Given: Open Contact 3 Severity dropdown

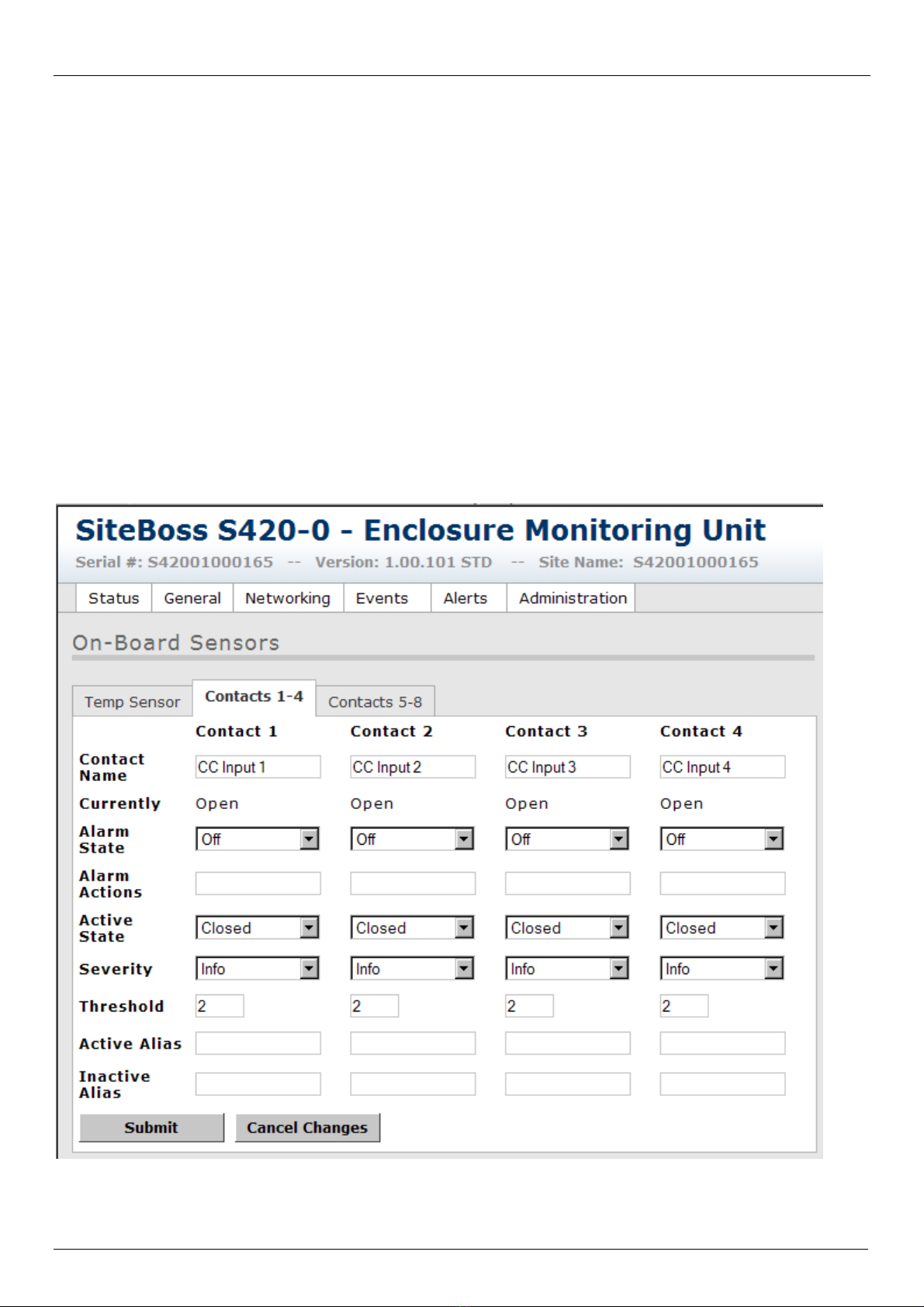Looking at the screenshot, I should (567, 969).
